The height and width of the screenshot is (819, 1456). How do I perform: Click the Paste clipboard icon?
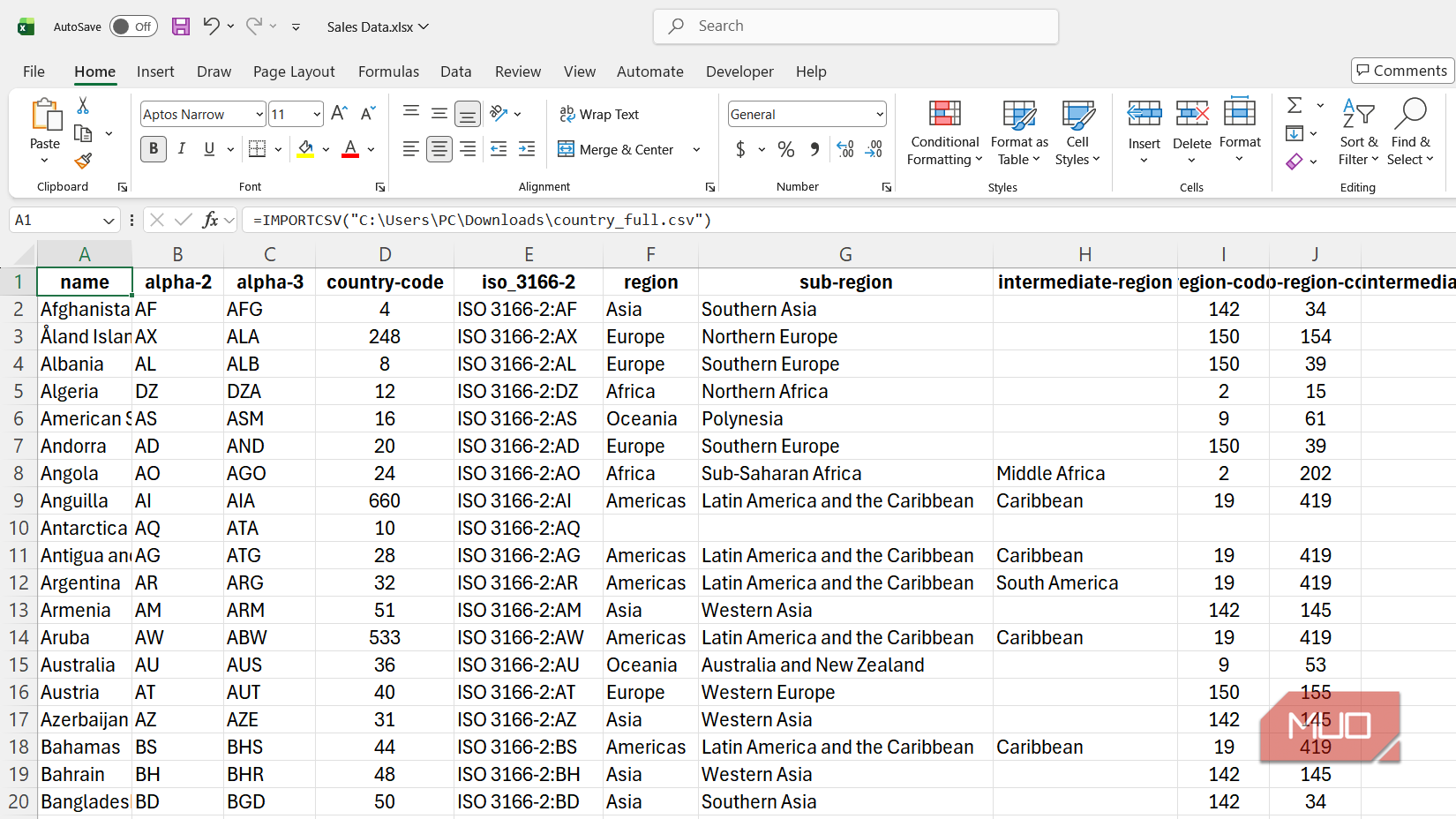45,116
